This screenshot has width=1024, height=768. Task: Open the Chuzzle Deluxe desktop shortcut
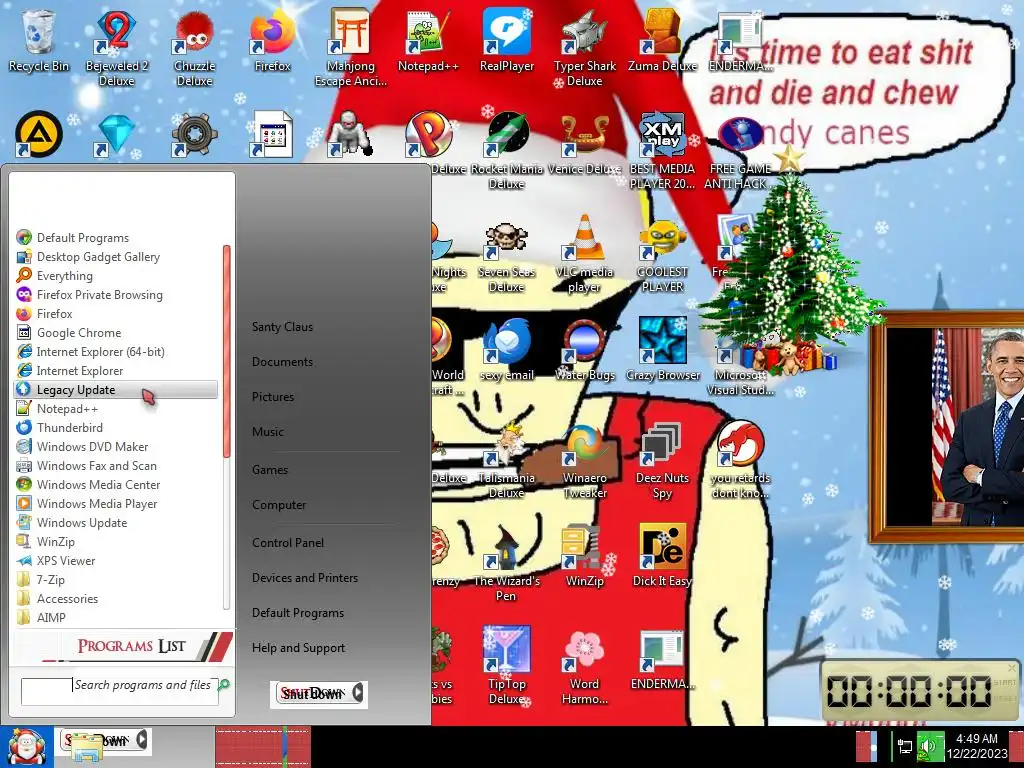point(195,47)
